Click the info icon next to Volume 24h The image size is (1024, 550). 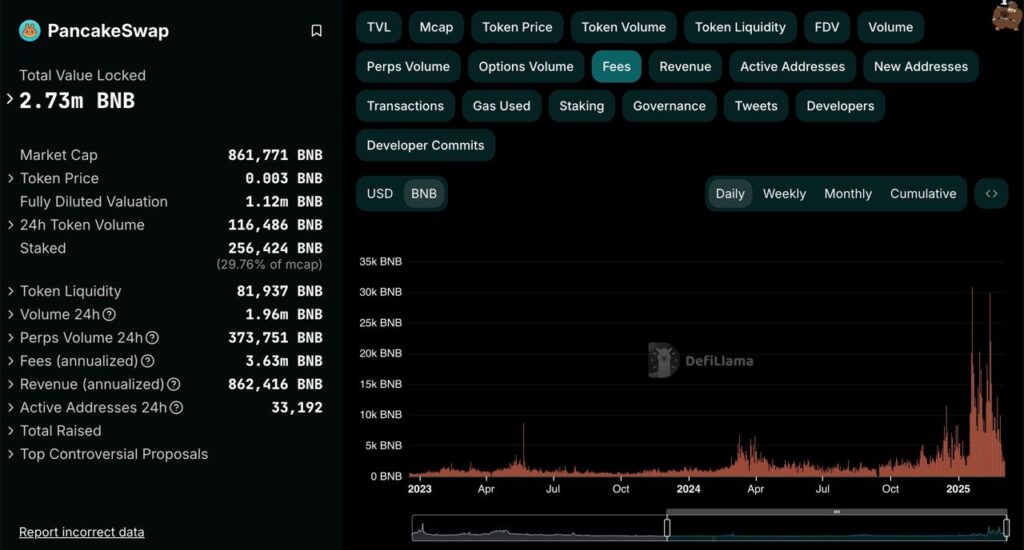click(109, 315)
